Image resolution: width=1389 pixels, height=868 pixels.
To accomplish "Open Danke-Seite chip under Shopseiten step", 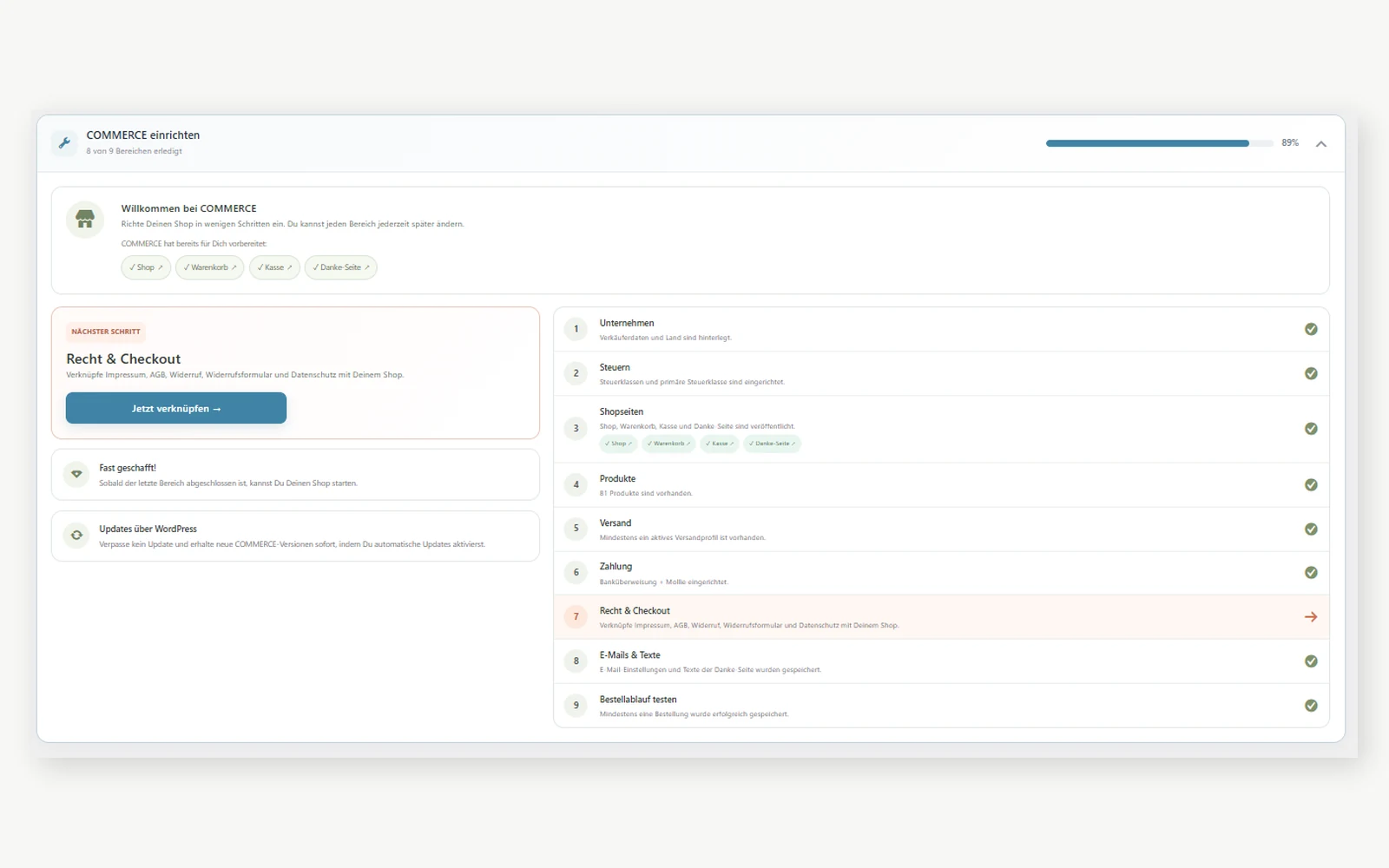I will 772,444.
